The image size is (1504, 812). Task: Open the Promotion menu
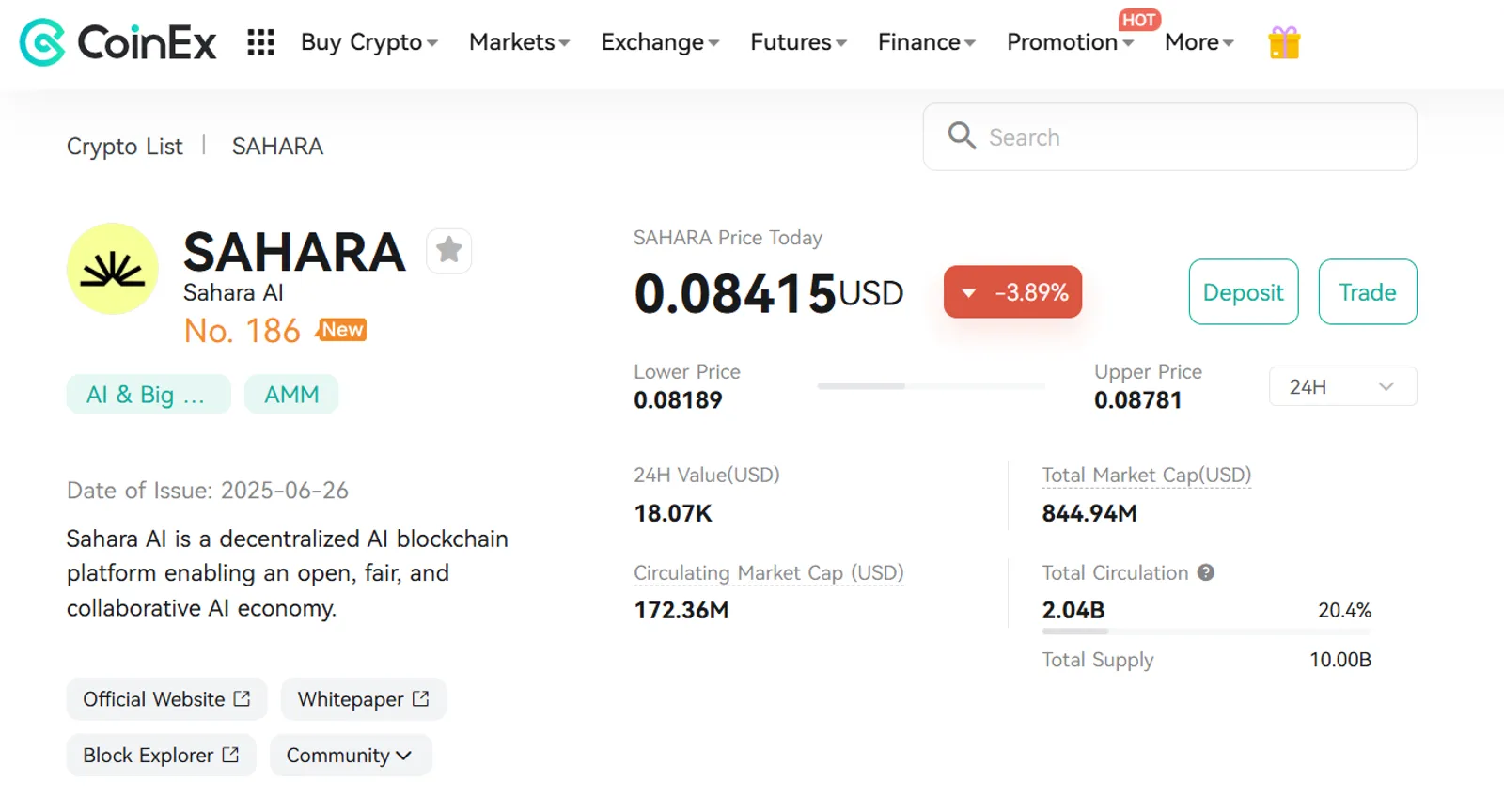click(1071, 42)
